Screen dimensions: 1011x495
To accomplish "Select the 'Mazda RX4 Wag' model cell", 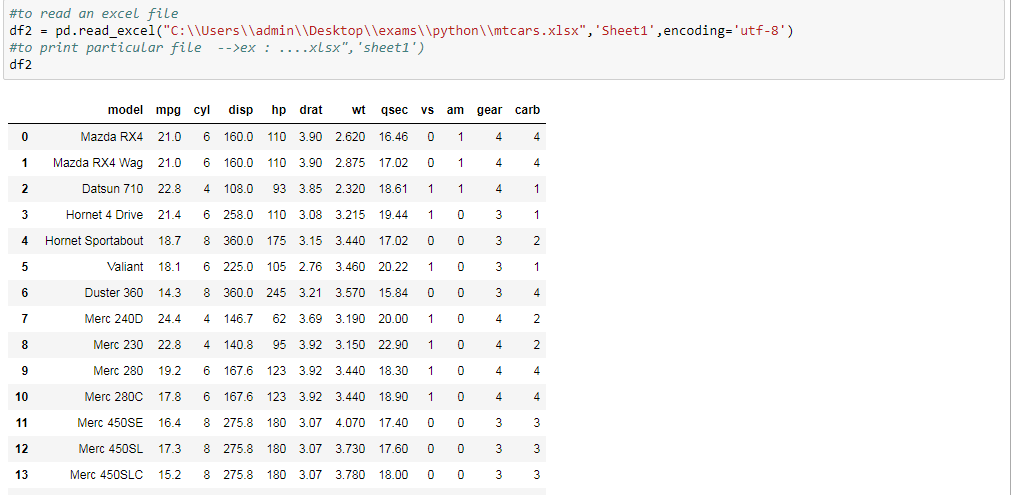I will click(98, 162).
